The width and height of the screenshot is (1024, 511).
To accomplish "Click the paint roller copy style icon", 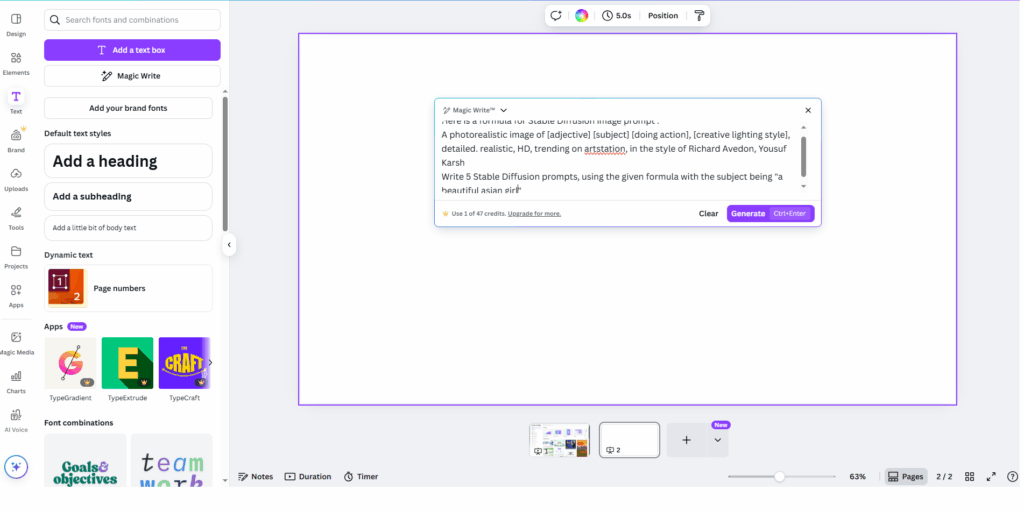I will (x=699, y=16).
